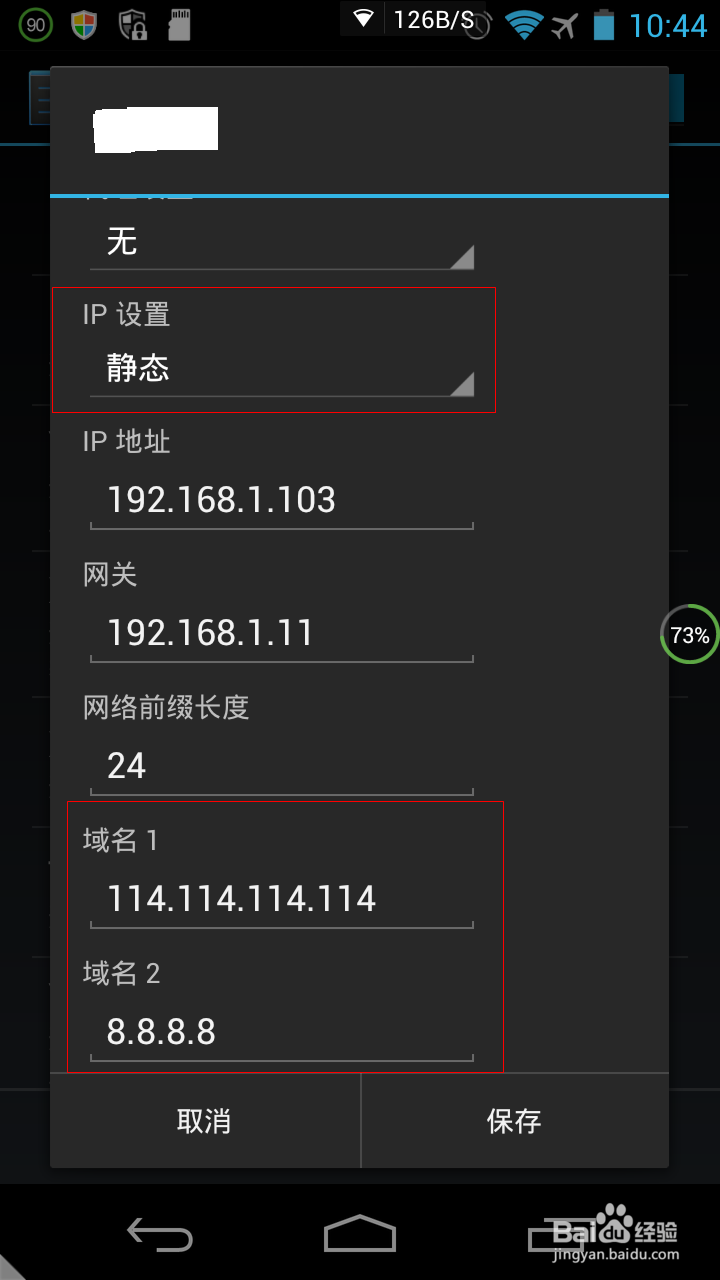This screenshot has width=720, height=1280.
Task: Tap the battery icon in status bar
Action: (x=603, y=24)
